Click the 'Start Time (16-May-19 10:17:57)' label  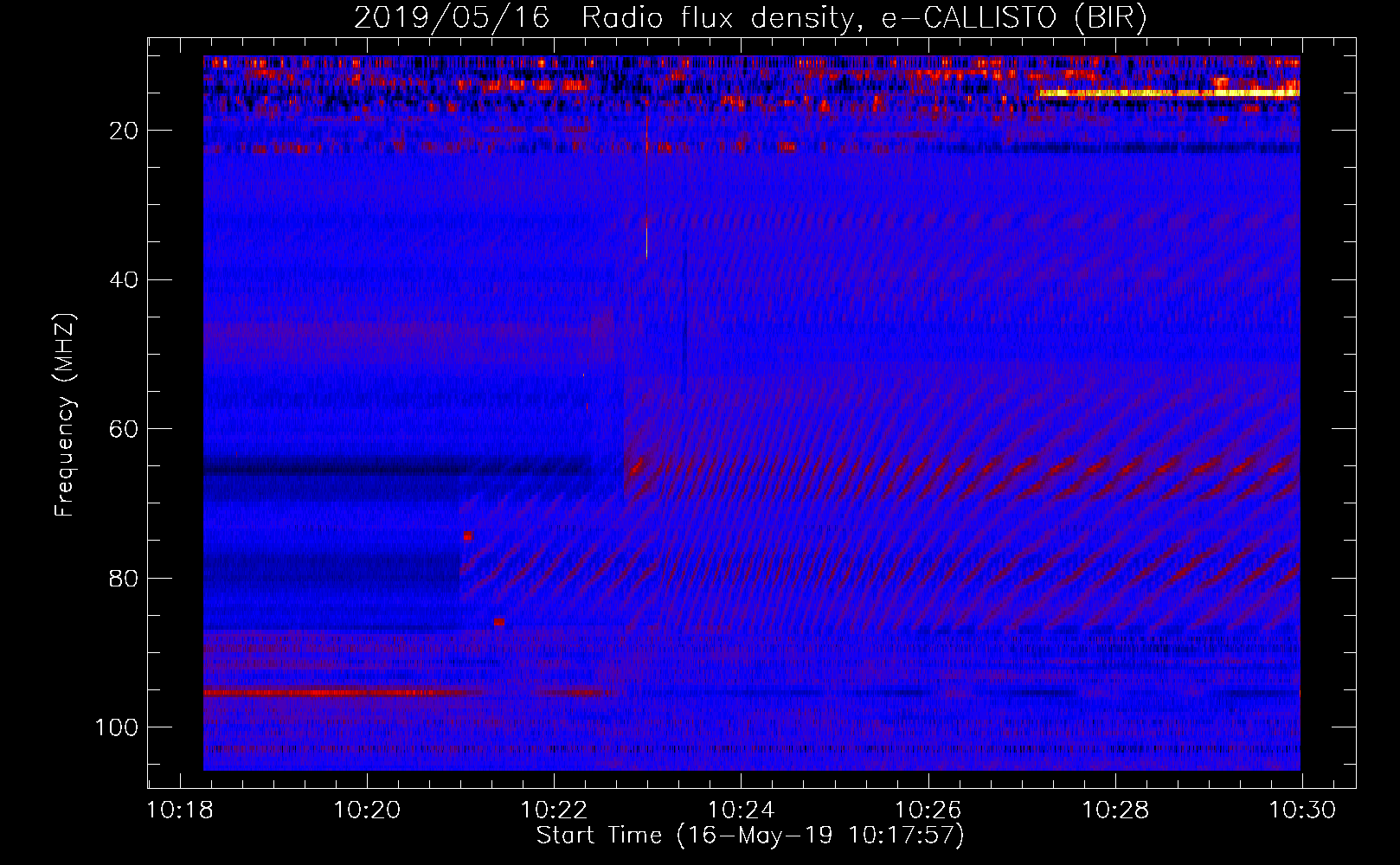750,836
